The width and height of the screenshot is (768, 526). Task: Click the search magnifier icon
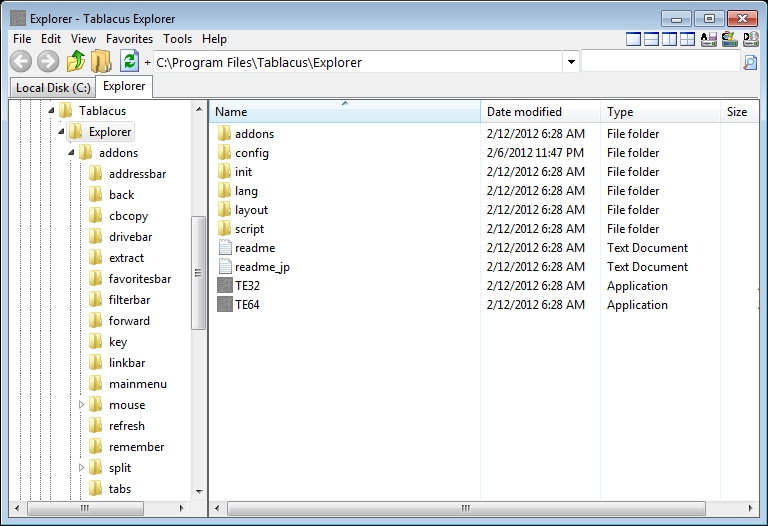[750, 62]
